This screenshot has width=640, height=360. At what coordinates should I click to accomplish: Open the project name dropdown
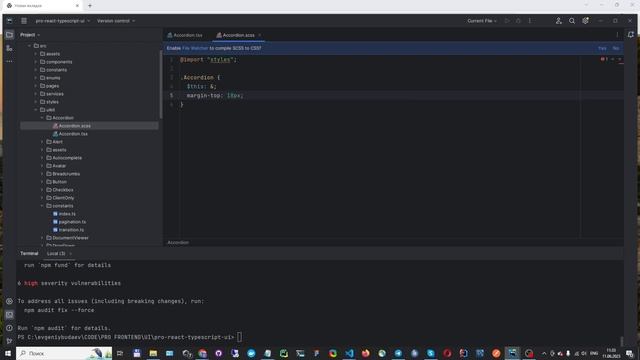62,21
